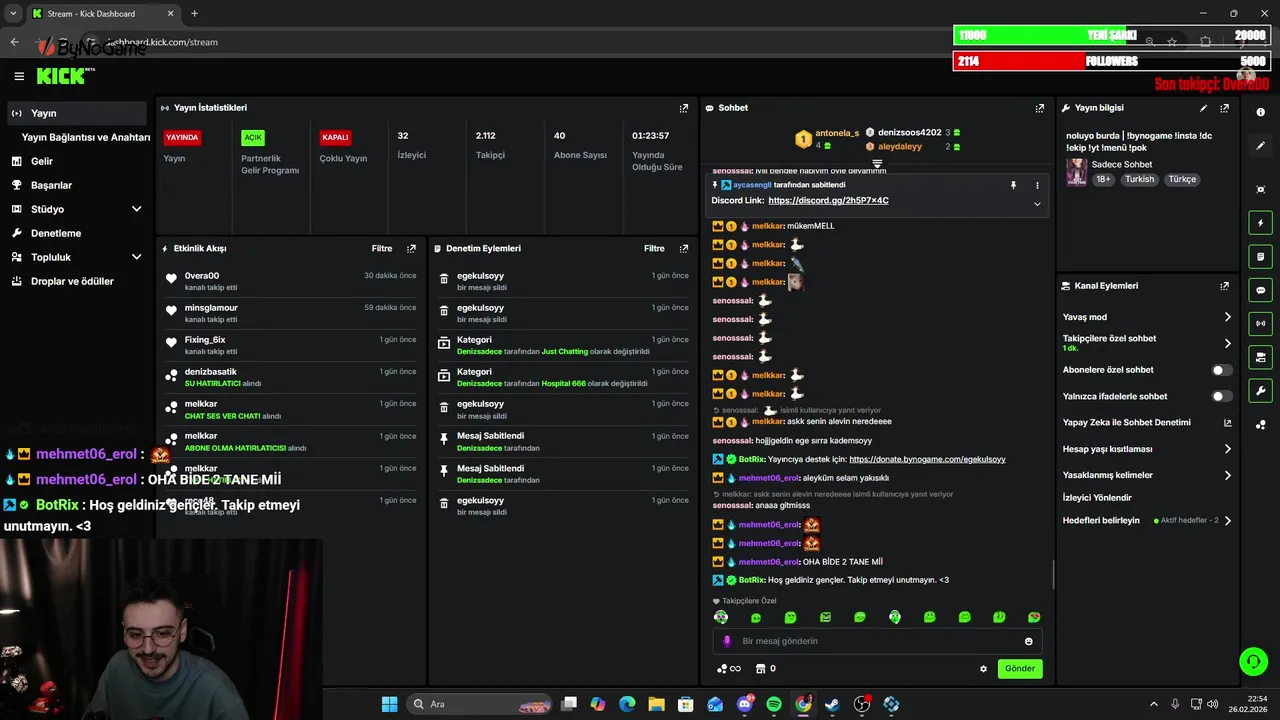Open the info icon in right sidebar
The width and height of the screenshot is (1280, 720).
click(1261, 113)
